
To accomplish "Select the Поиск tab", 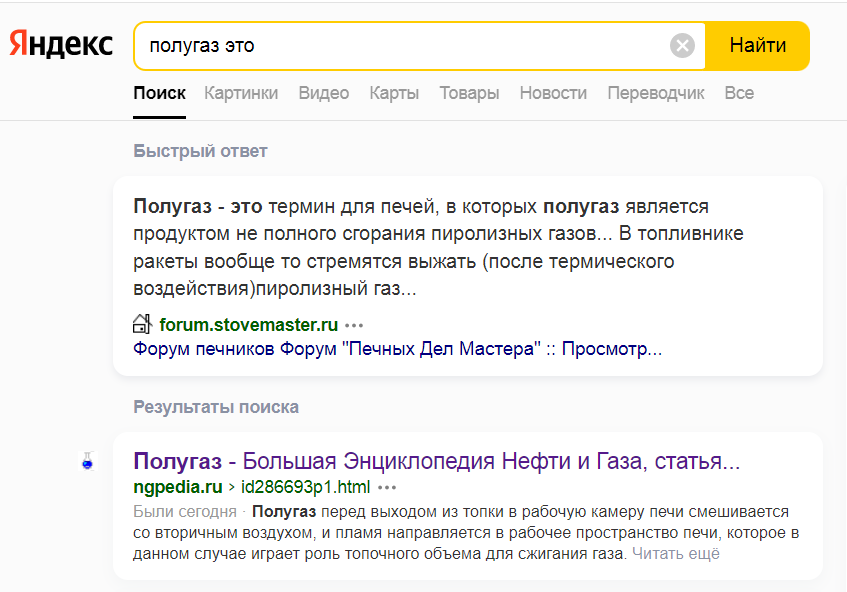I will point(159,93).
